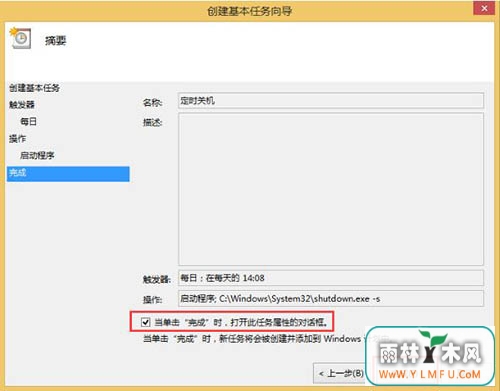Select the highlighted 完成 step
Screen dimensions: 500x391
(x=68, y=174)
